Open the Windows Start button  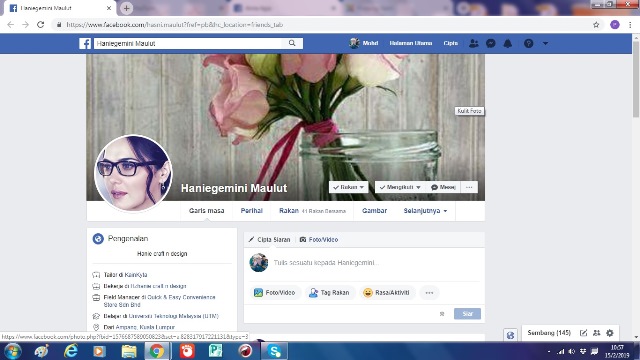pyautogui.click(x=12, y=351)
